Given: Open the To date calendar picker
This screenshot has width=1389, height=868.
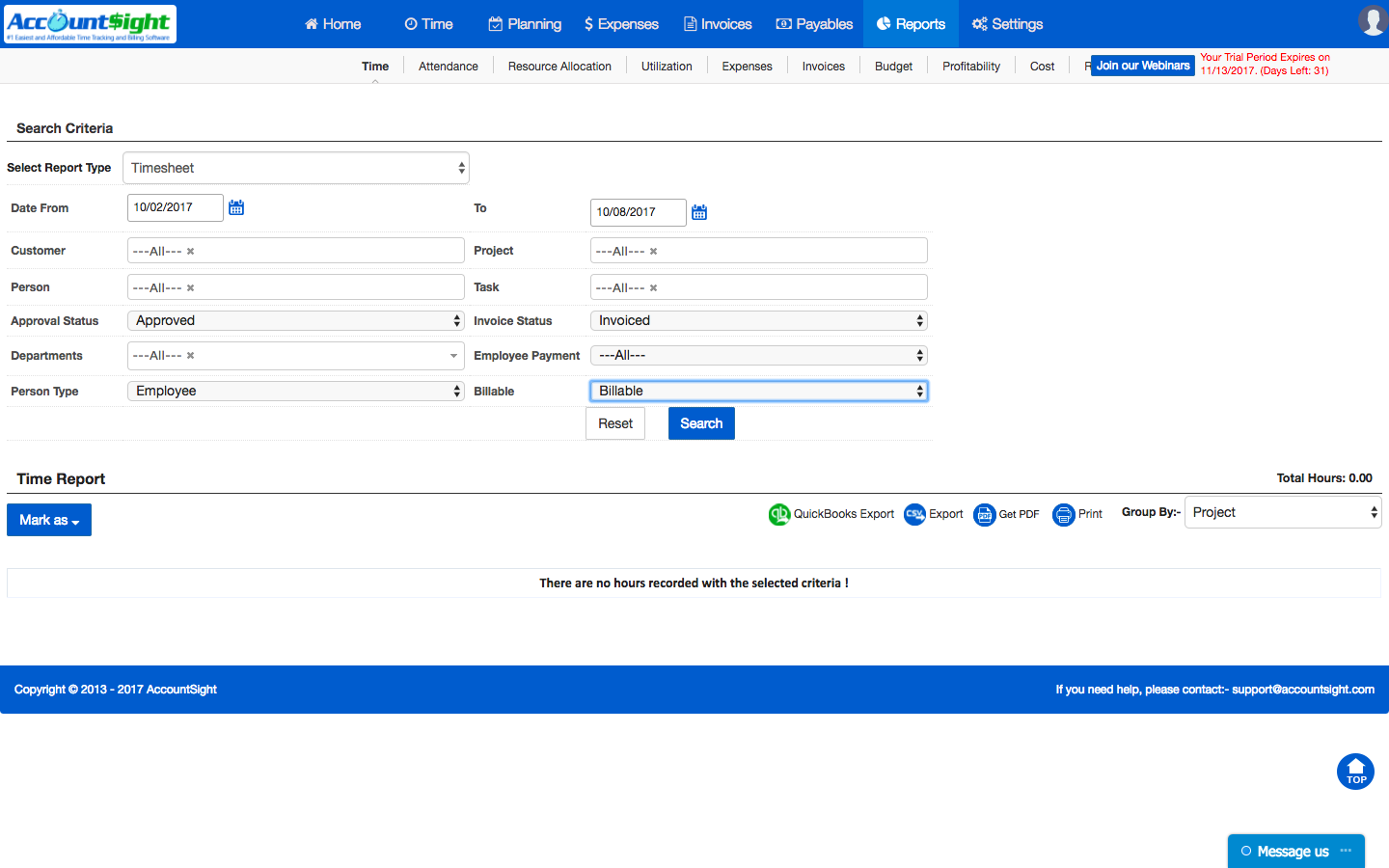Looking at the screenshot, I should coord(699,211).
